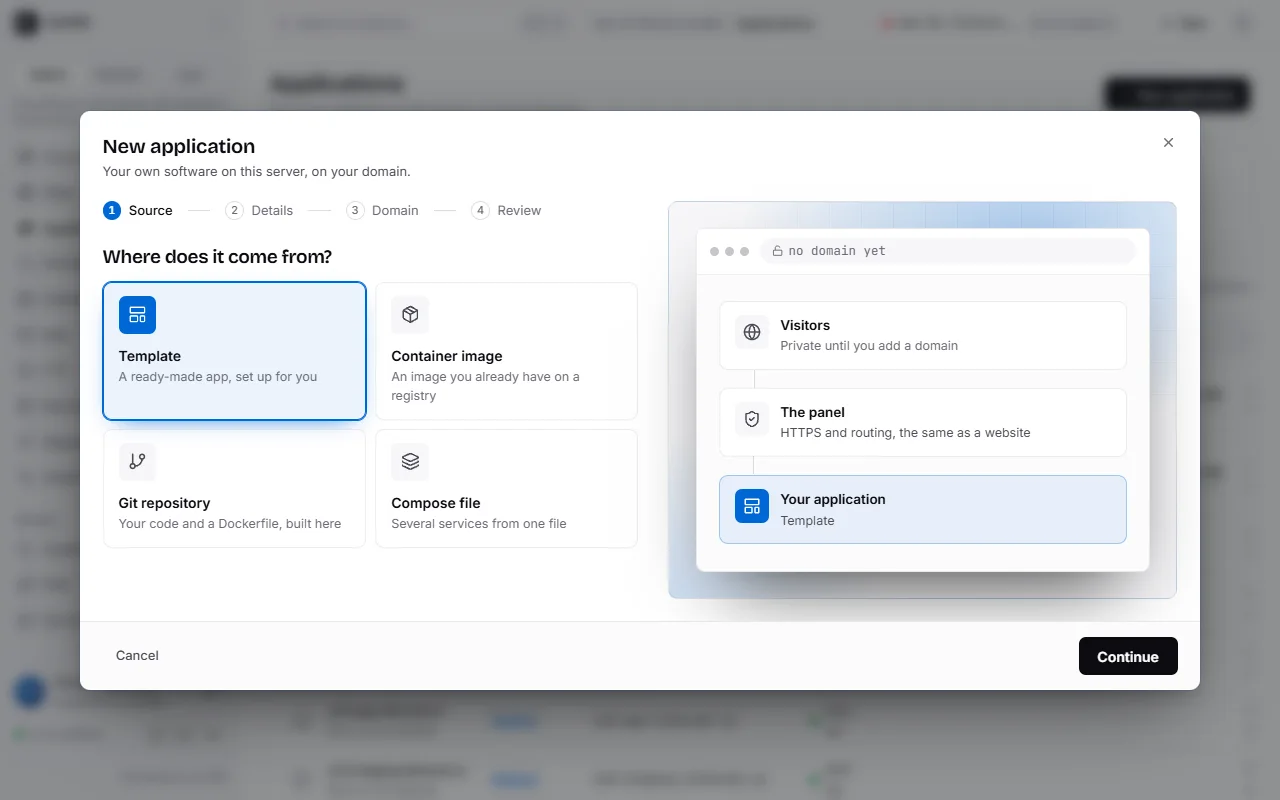The width and height of the screenshot is (1280, 800).
Task: Click the Git repository branch icon
Action: (x=137, y=461)
